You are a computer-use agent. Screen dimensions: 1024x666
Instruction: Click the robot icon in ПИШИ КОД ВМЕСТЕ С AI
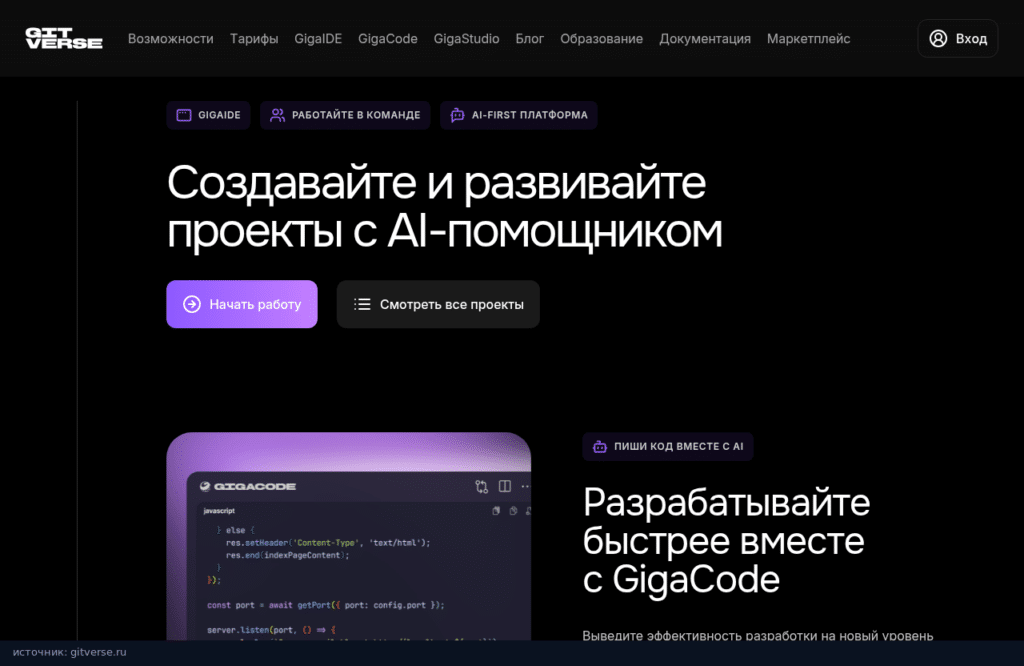tap(600, 447)
